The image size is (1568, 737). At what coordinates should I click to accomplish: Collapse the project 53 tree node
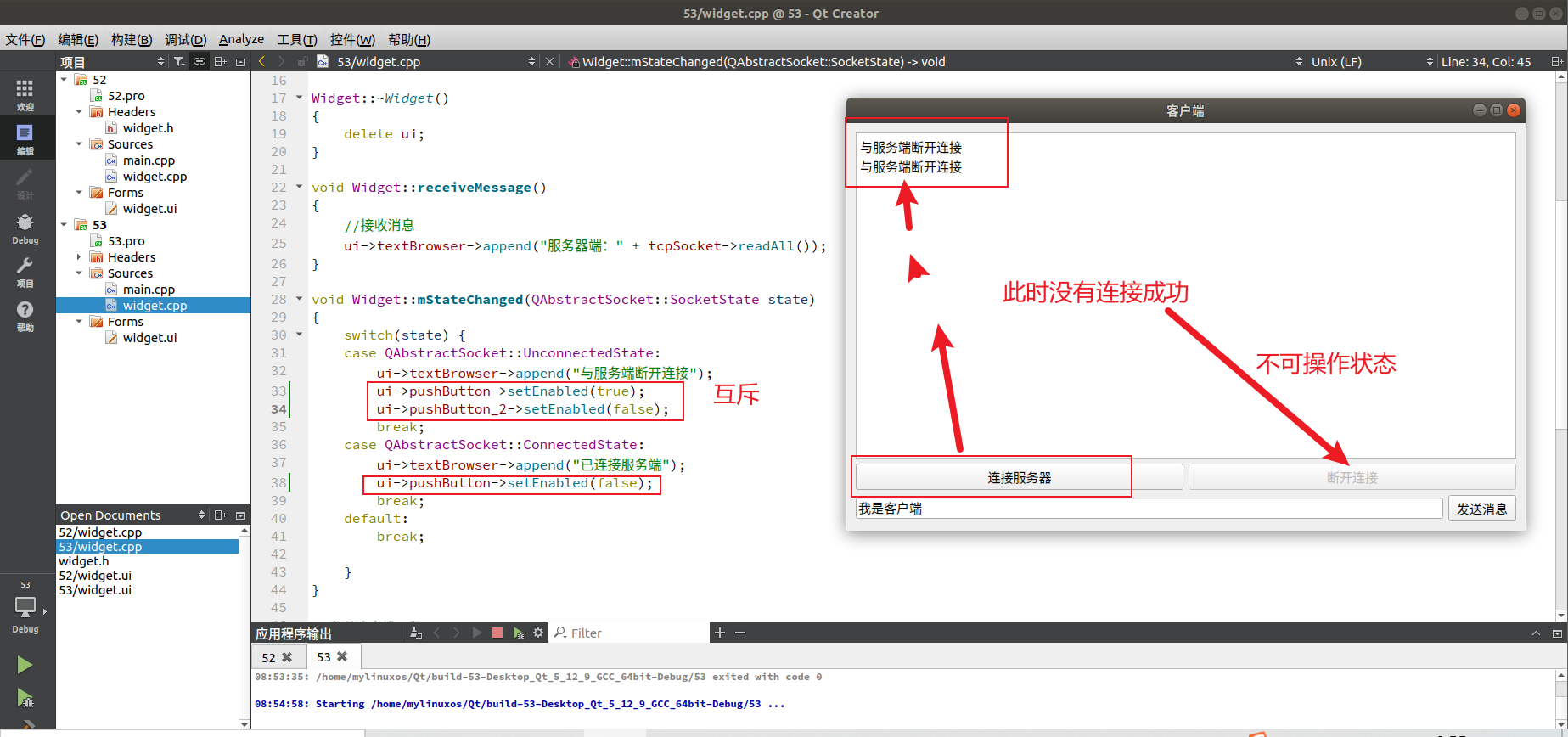tap(64, 224)
